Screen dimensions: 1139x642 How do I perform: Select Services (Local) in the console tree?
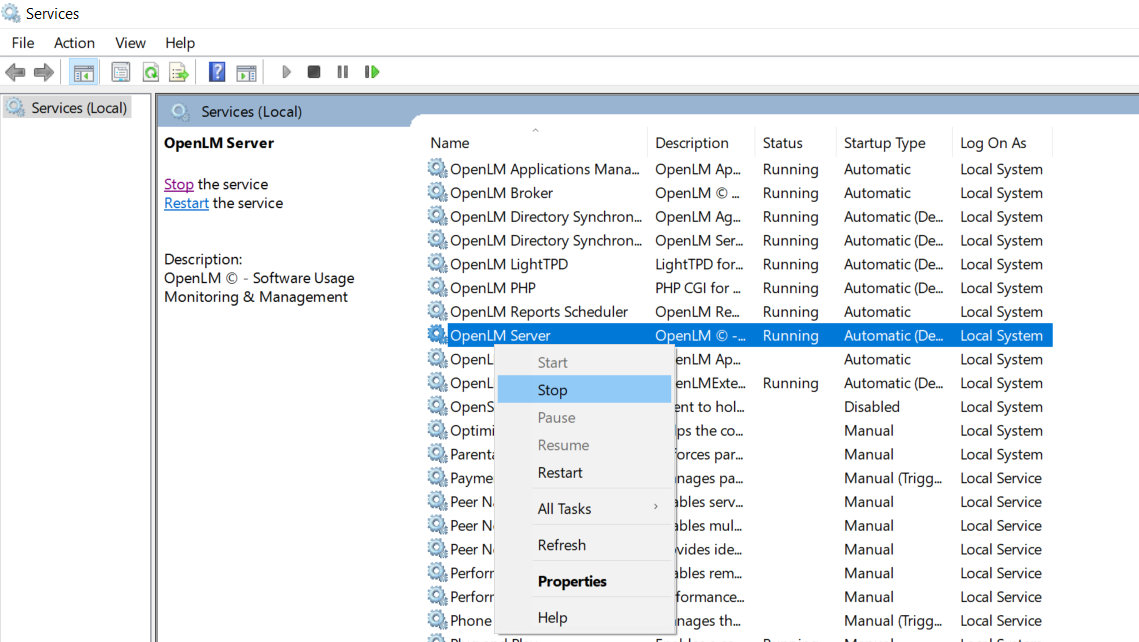[x=78, y=107]
